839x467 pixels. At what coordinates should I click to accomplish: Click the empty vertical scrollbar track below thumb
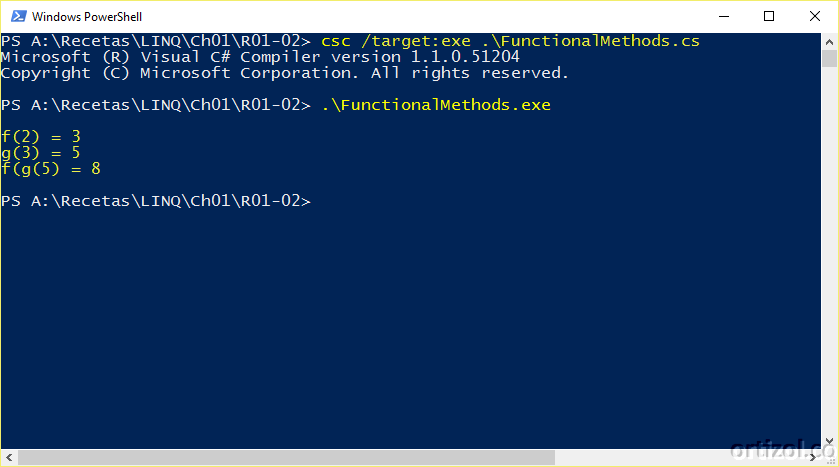coord(829,250)
